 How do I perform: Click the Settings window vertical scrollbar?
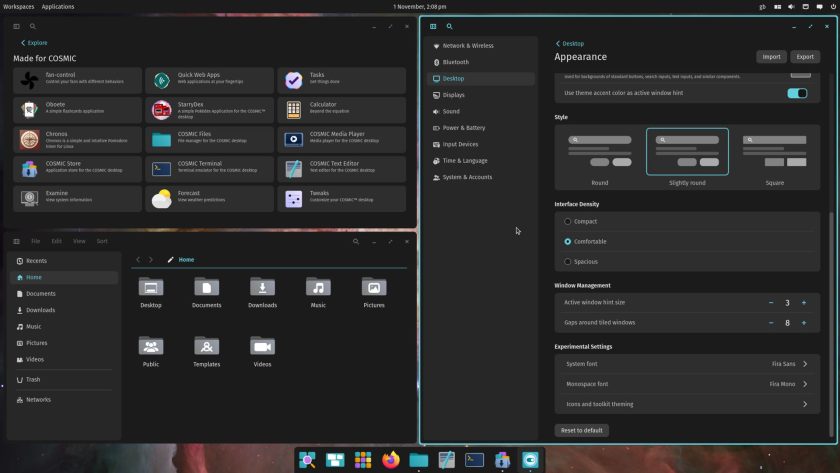[831, 323]
